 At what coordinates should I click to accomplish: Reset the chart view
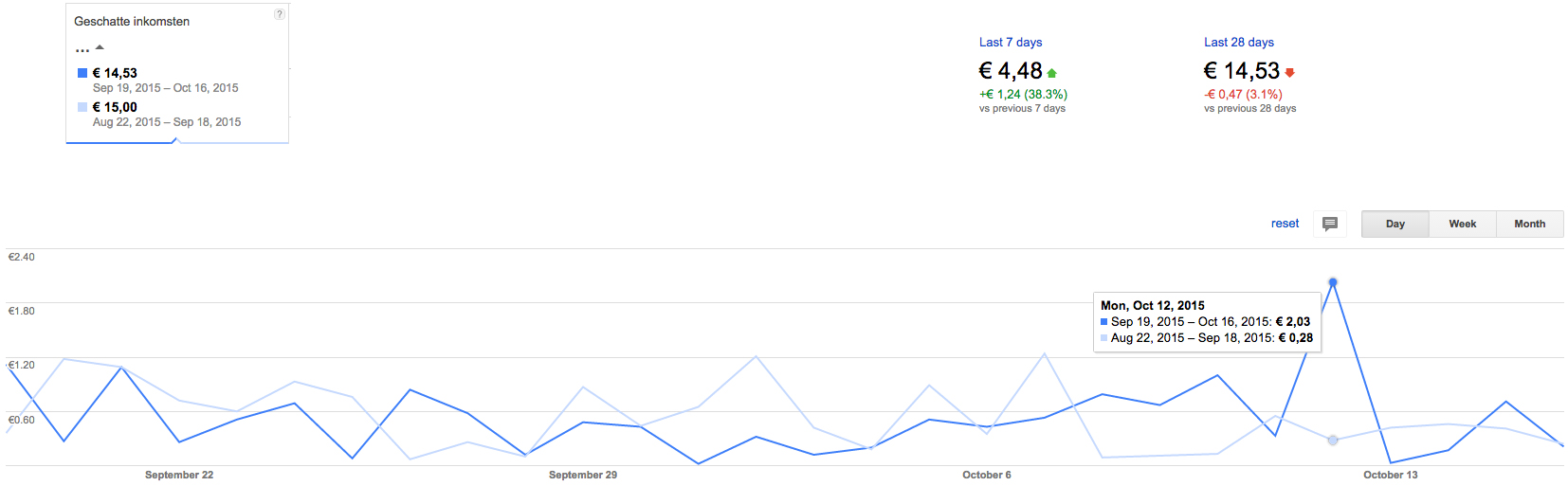[x=1285, y=224]
